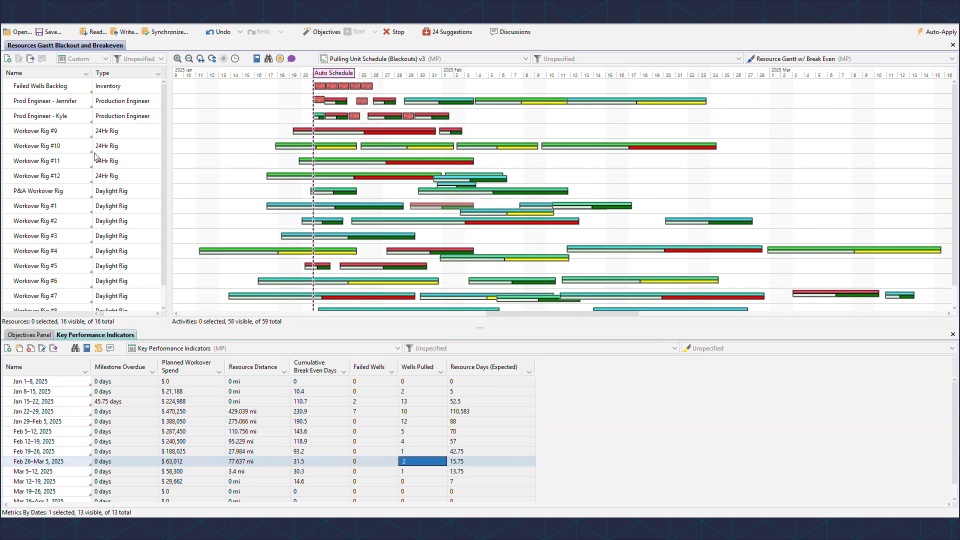This screenshot has width=960, height=540.
Task: Select the Key Performance Indicators tab
Action: (95, 335)
